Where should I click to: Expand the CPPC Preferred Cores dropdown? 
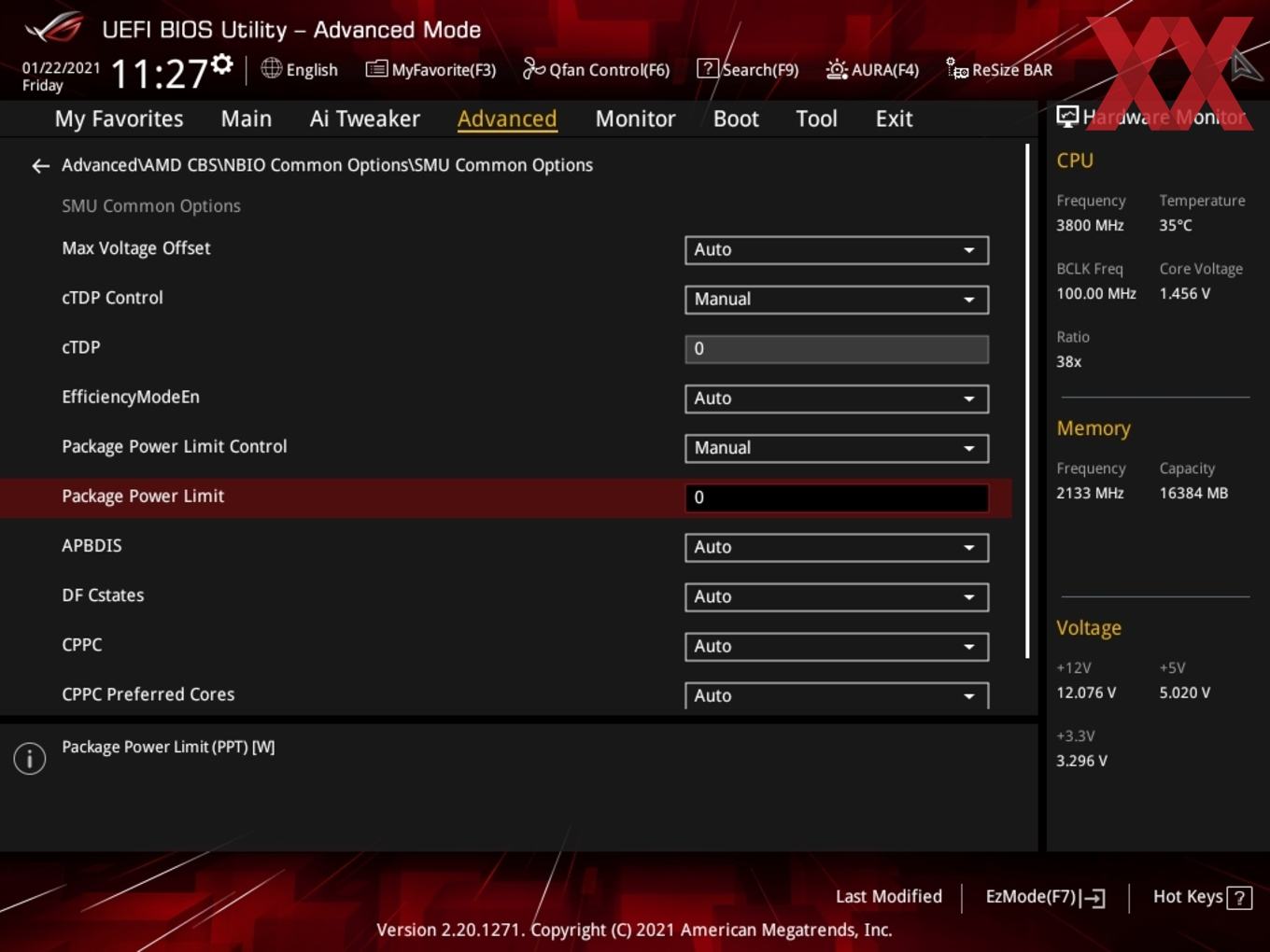pos(837,695)
